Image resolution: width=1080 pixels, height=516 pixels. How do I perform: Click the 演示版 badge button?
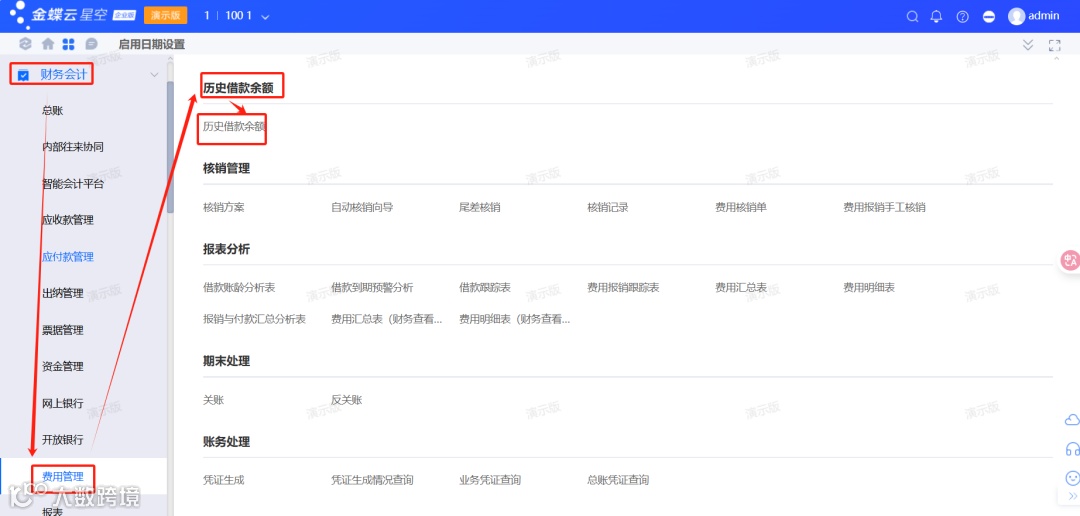165,15
